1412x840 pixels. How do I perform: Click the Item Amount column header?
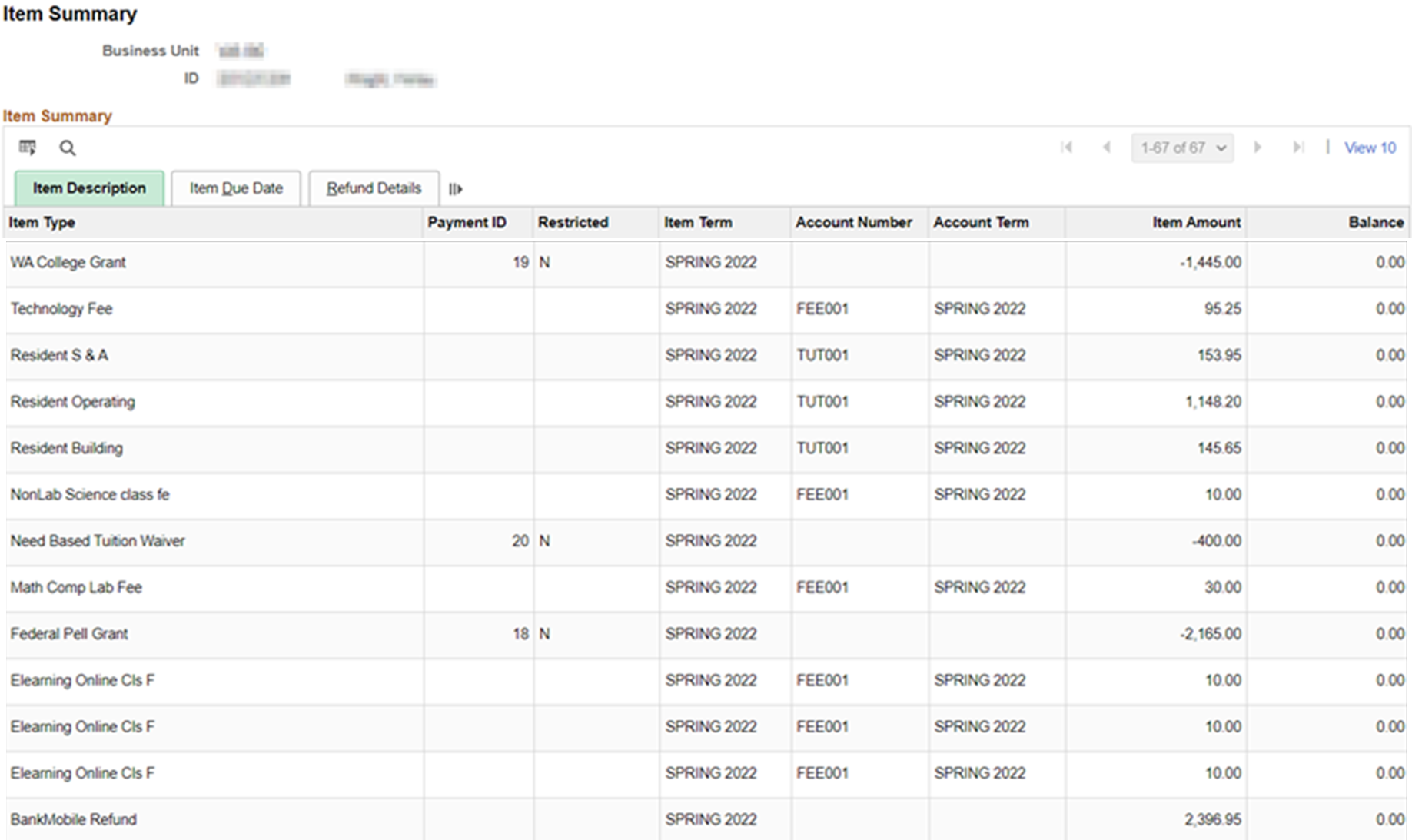click(x=1195, y=223)
